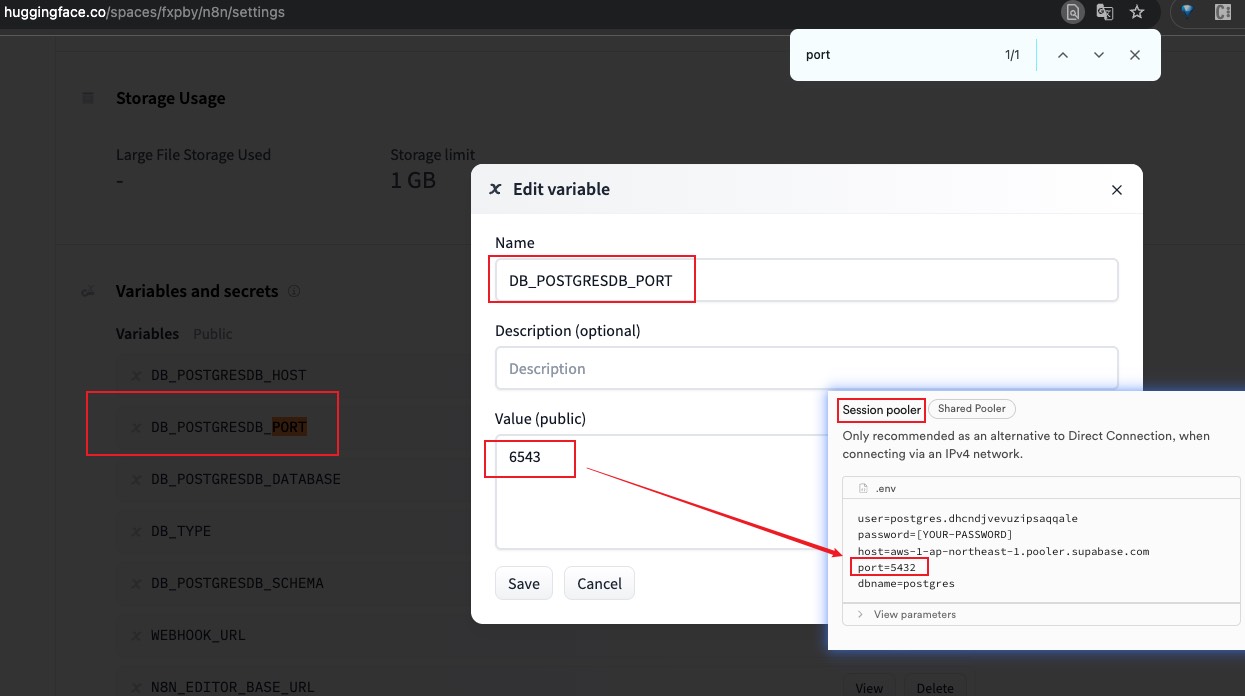The width and height of the screenshot is (1245, 696).
Task: Save the edited variable
Action: coord(523,584)
